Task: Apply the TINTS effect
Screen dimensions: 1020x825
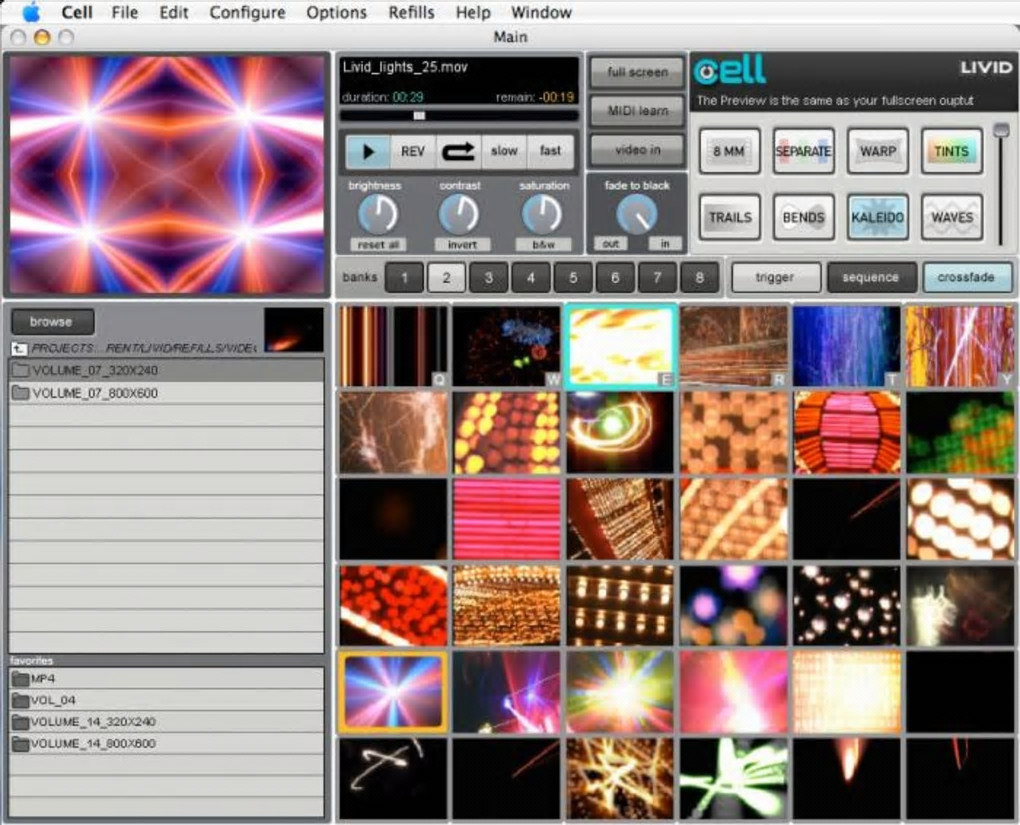Action: [x=951, y=151]
